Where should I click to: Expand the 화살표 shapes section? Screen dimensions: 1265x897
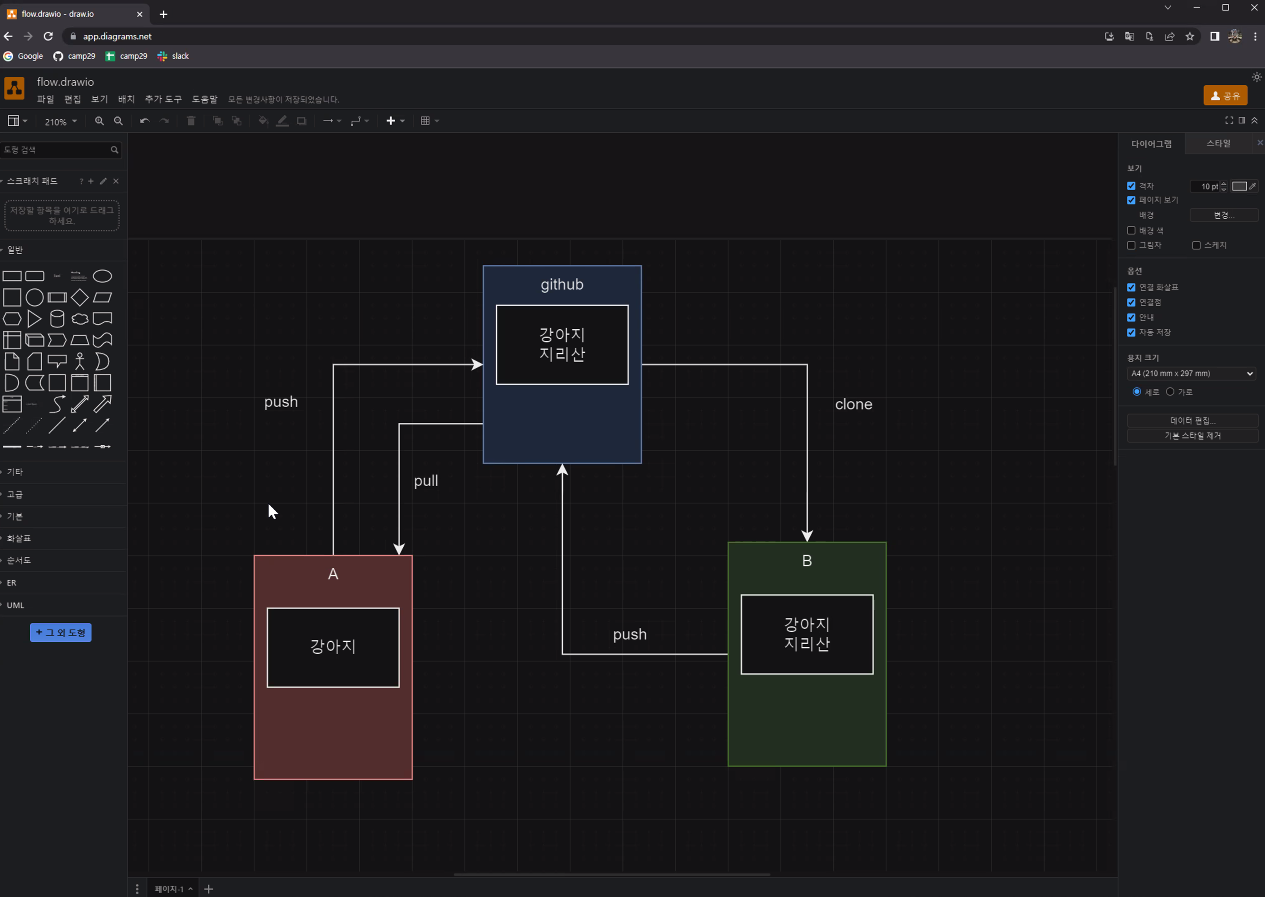(x=20, y=538)
